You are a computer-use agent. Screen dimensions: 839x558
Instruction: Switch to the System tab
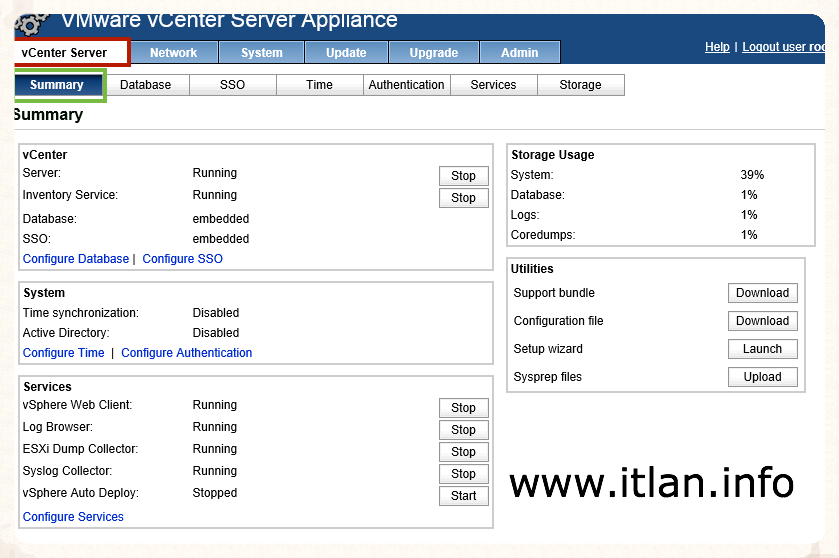262,53
